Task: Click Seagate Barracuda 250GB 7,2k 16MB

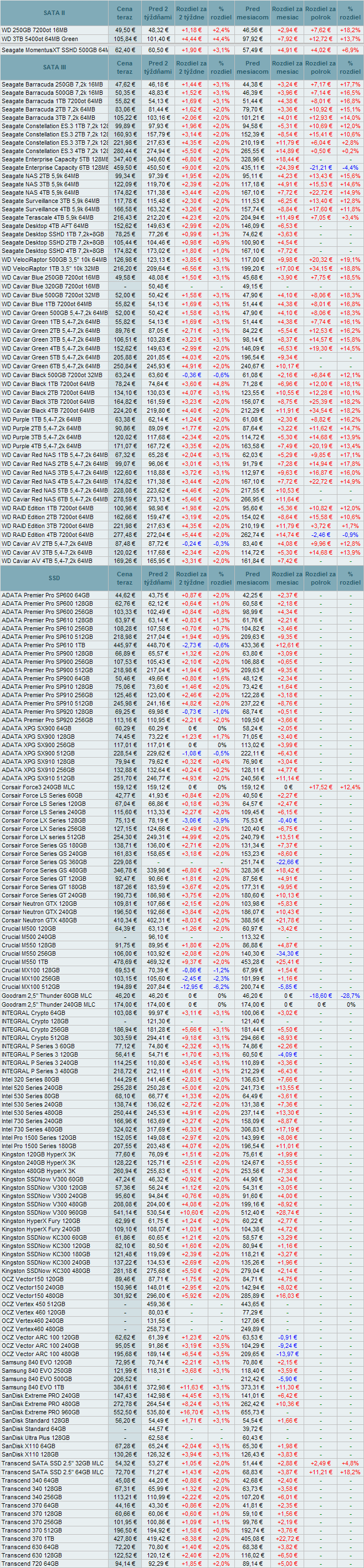Action: [x=52, y=85]
